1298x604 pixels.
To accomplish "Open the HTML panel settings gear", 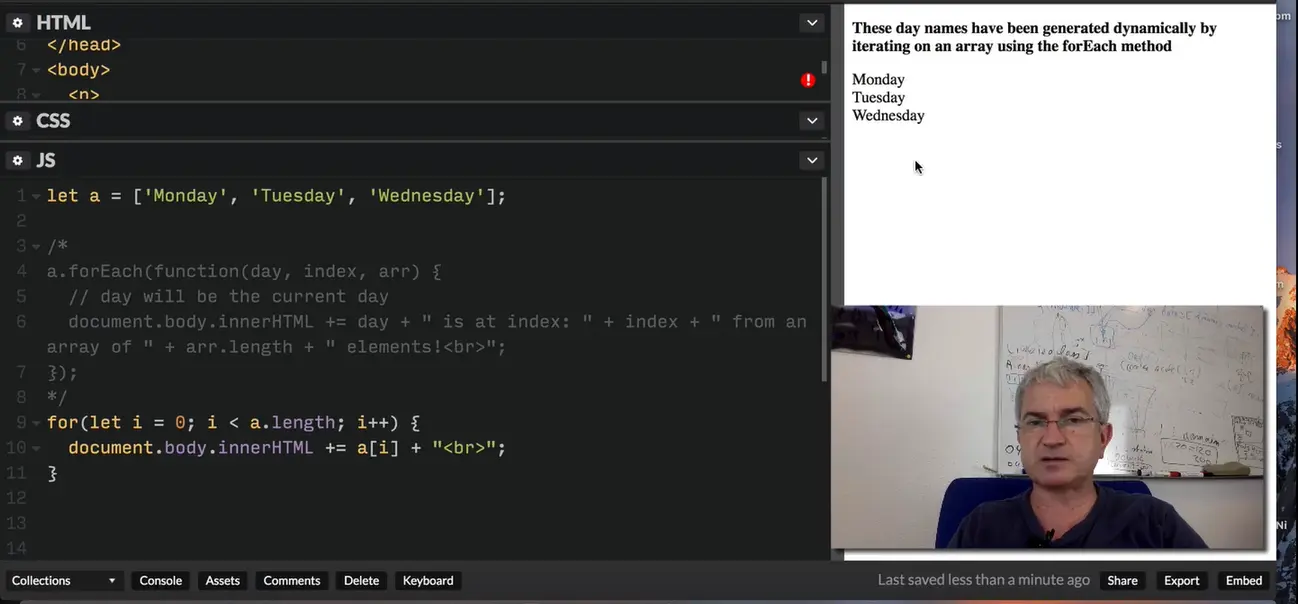I will coord(17,22).
